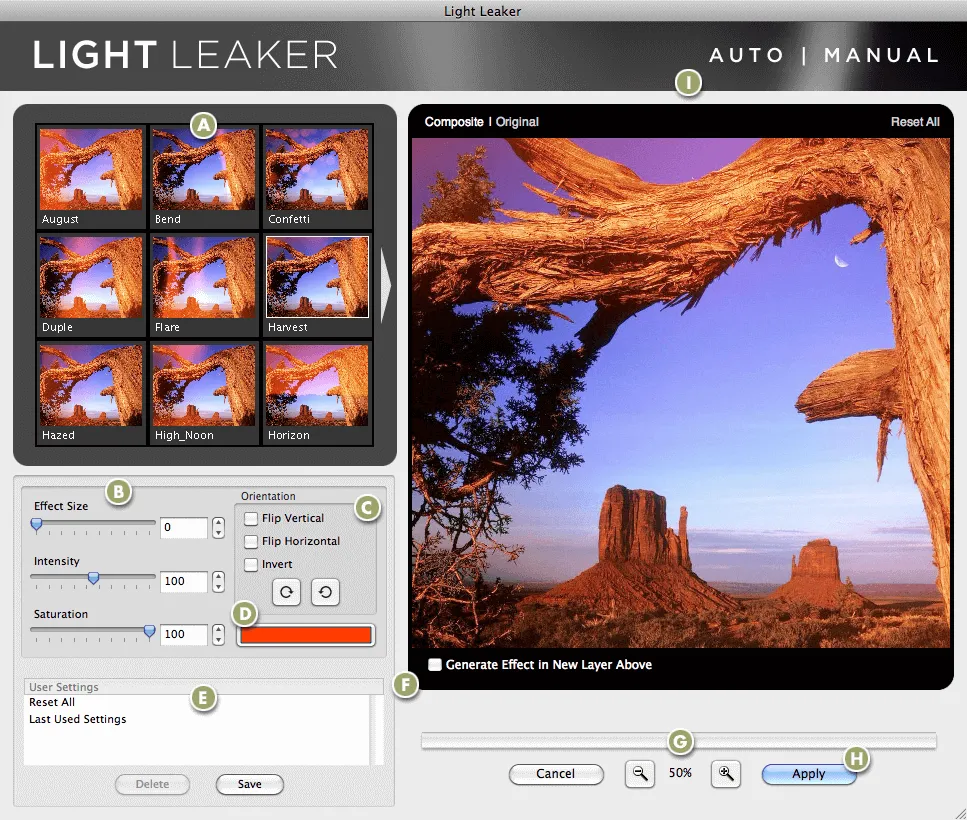Open the orange effect color swatch
The height and width of the screenshot is (820, 967).
(x=305, y=634)
